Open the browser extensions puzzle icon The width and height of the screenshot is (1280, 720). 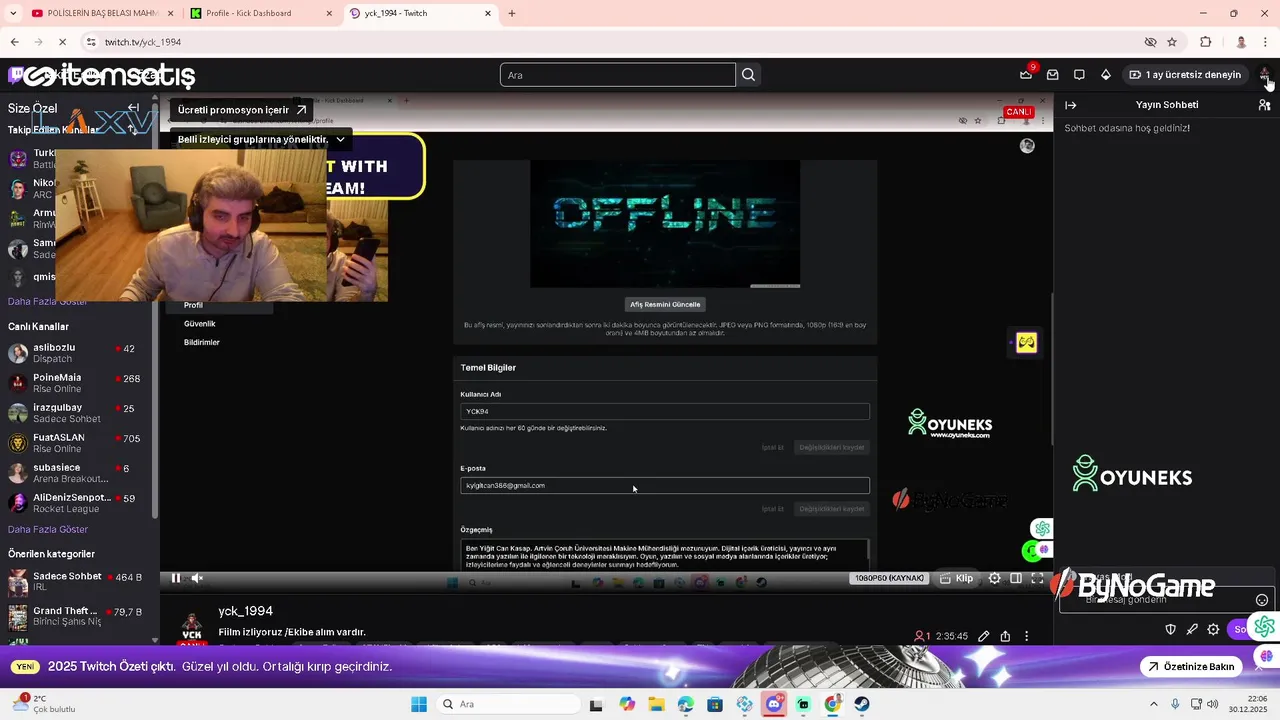tap(1206, 42)
